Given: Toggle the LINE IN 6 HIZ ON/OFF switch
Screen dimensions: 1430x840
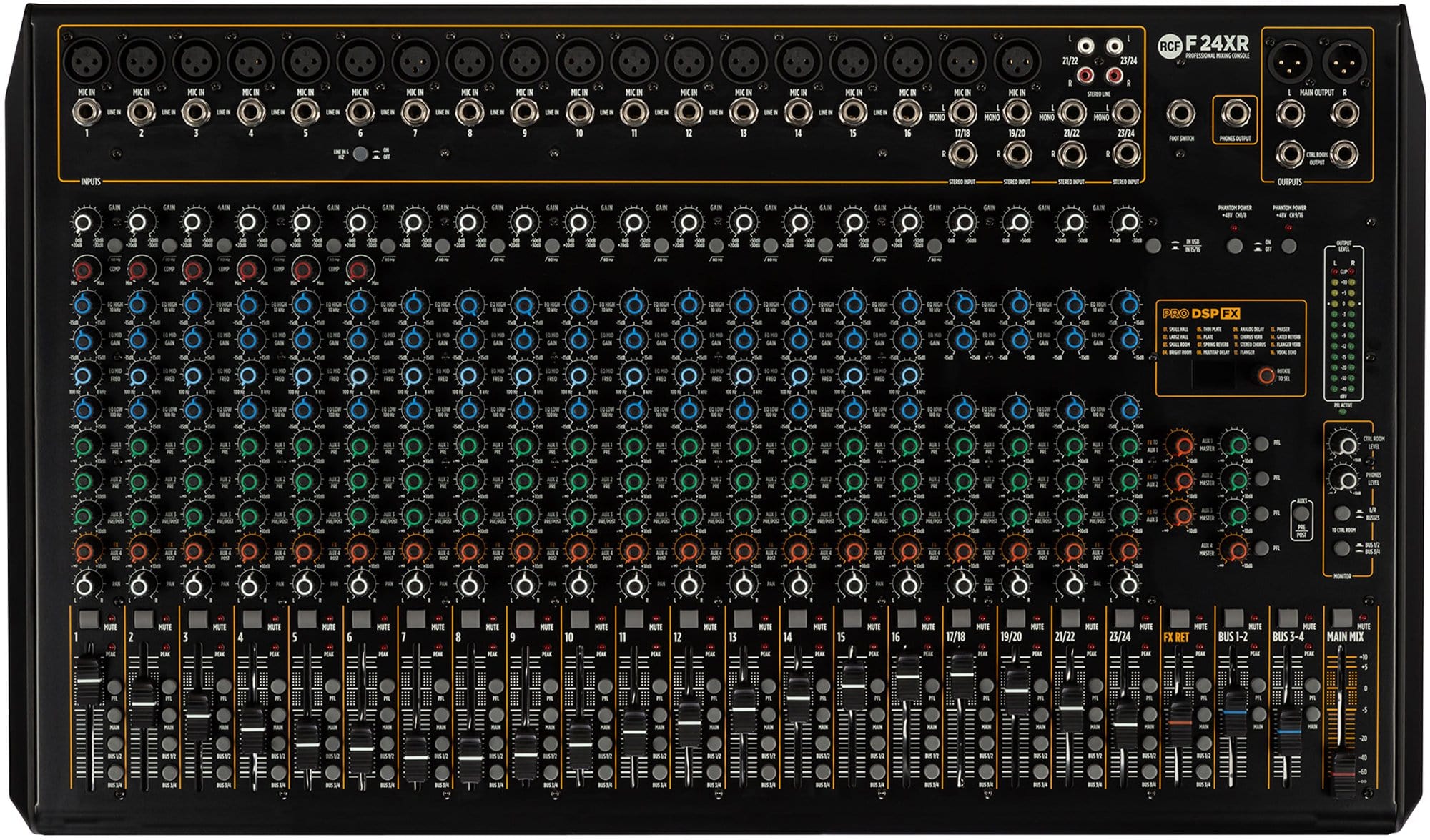Looking at the screenshot, I should pyautogui.click(x=360, y=154).
